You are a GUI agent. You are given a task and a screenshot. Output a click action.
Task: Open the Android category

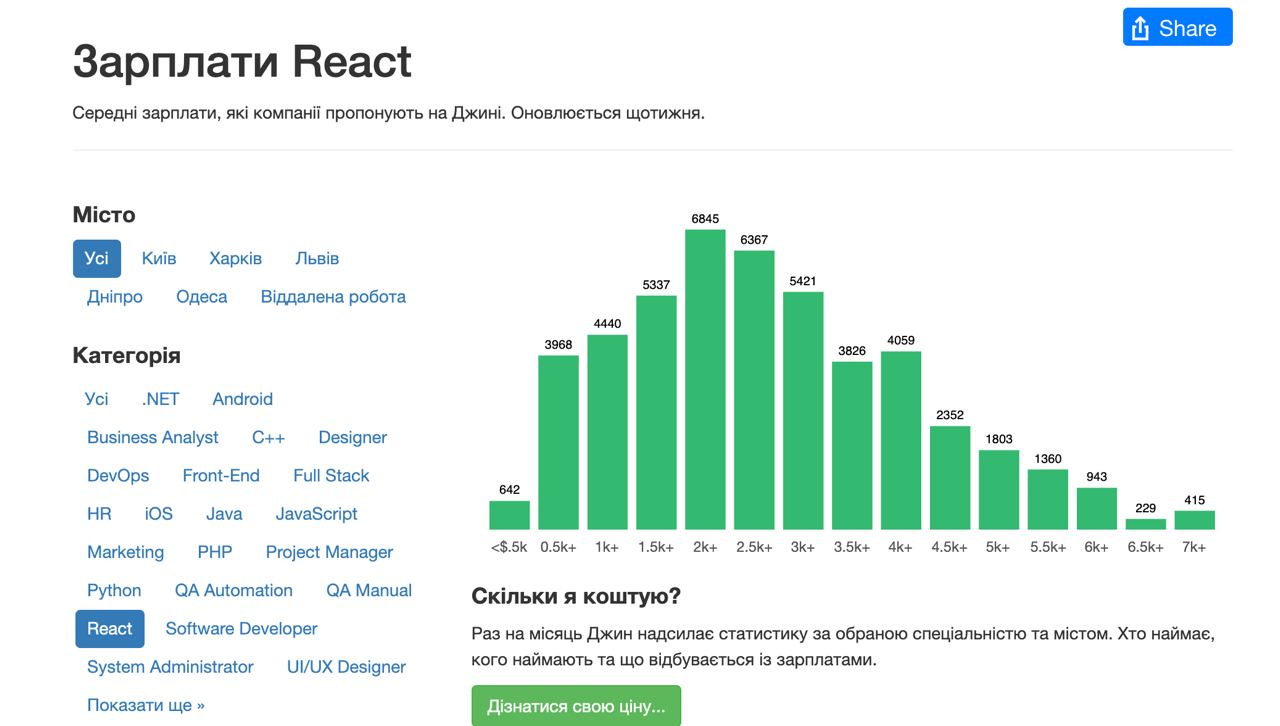(x=243, y=399)
